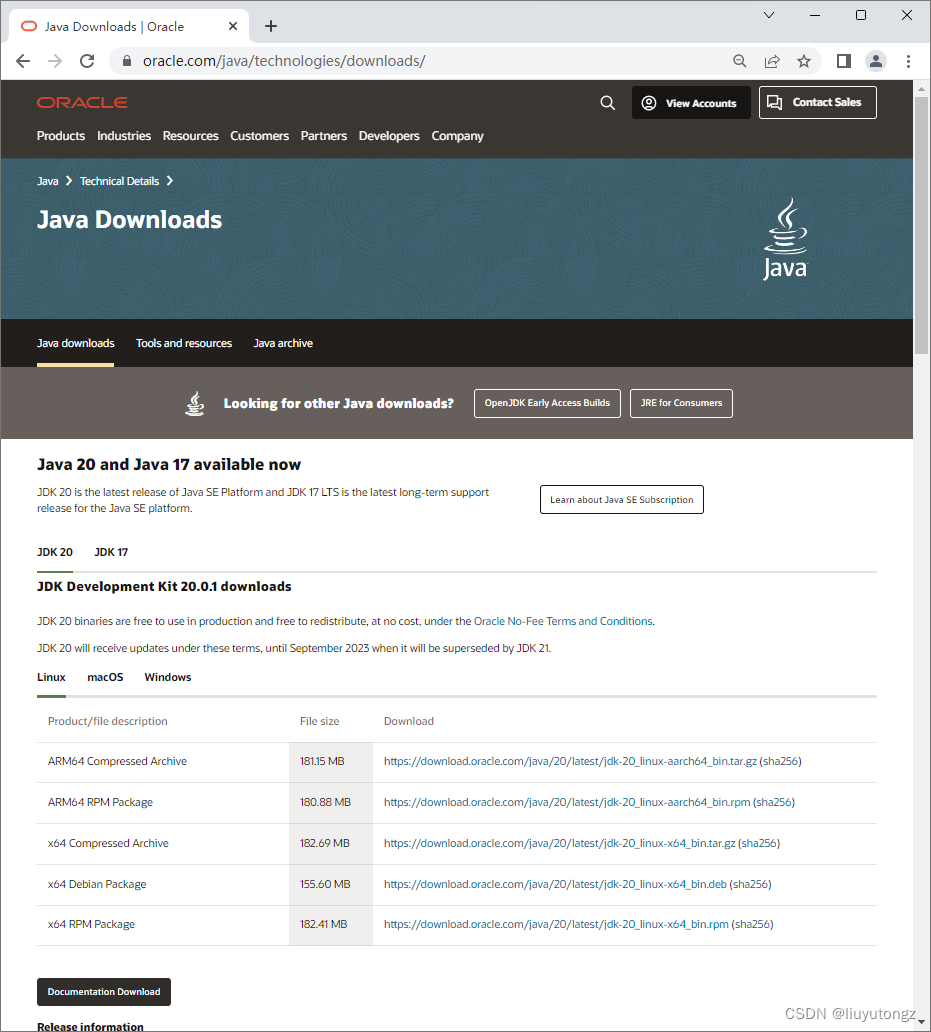Open the zoom magnifier icon in address bar
This screenshot has width=931, height=1032.
tap(740, 61)
